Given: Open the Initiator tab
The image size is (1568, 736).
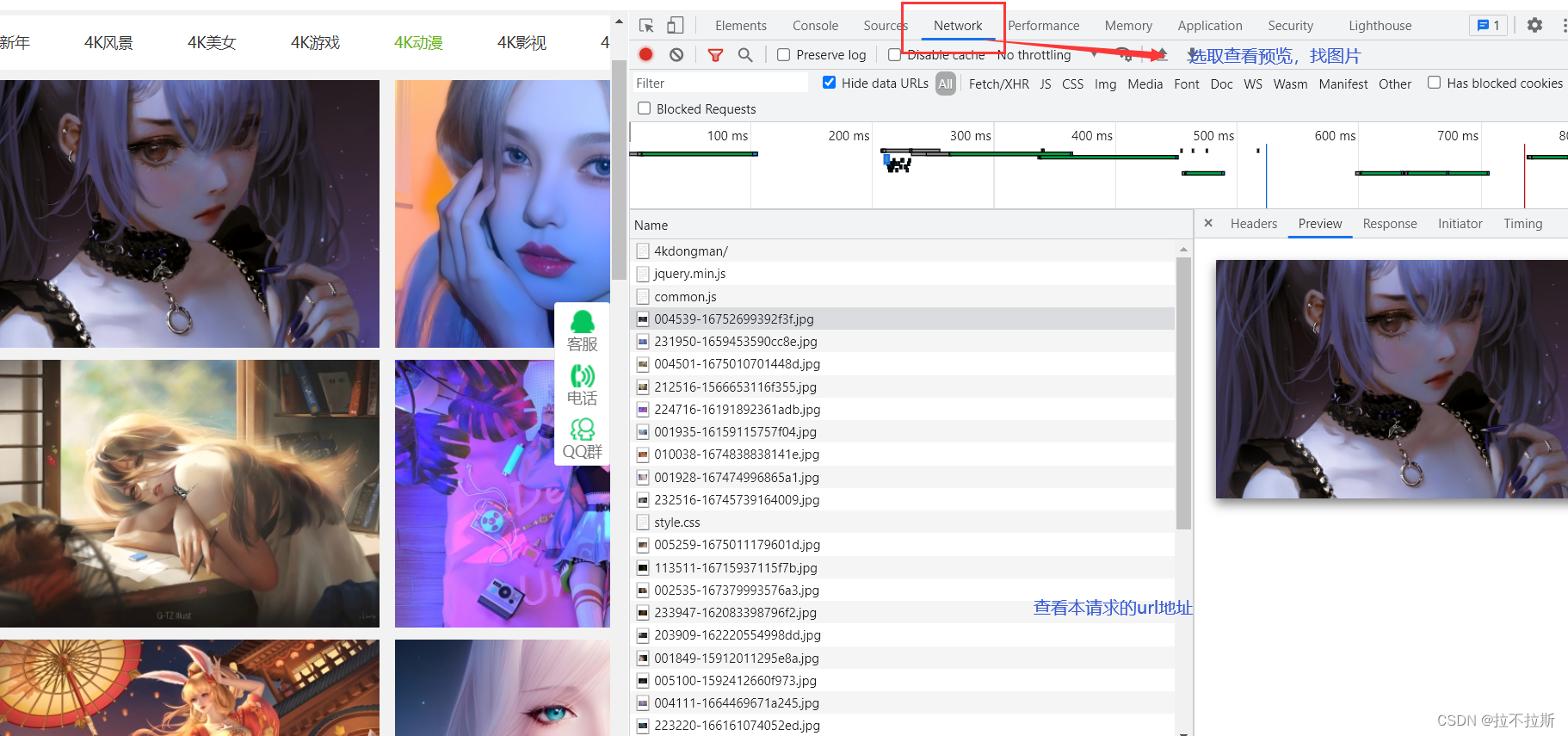Looking at the screenshot, I should (x=1460, y=224).
